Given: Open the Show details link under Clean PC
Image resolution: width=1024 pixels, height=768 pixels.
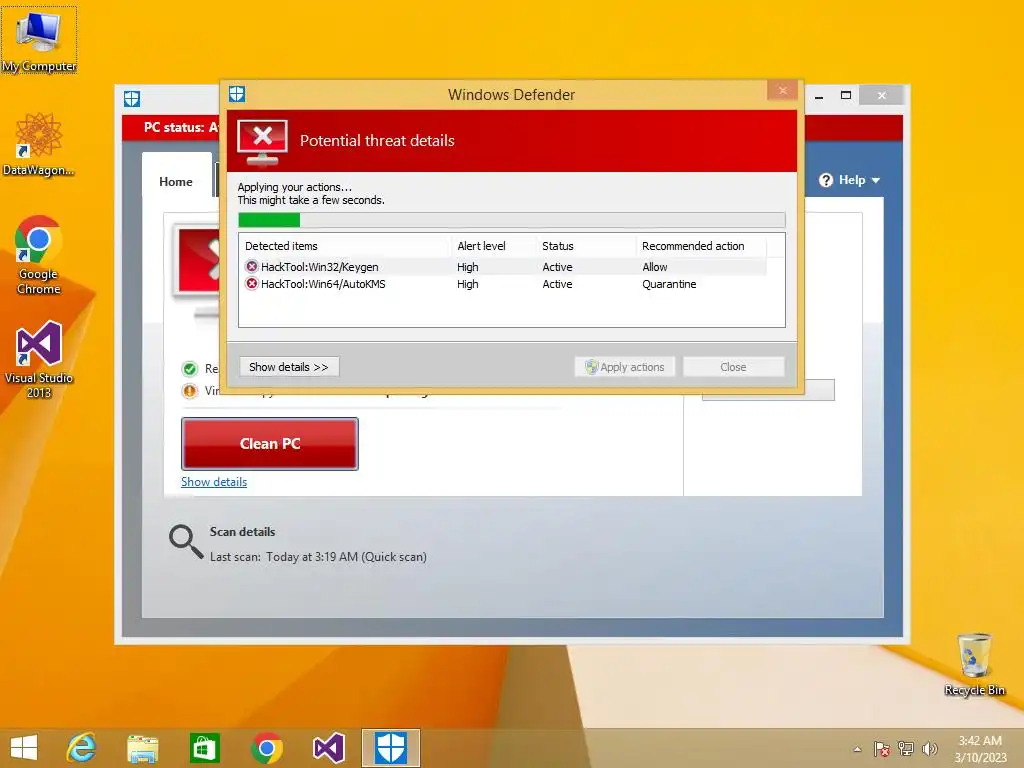Looking at the screenshot, I should click(214, 481).
